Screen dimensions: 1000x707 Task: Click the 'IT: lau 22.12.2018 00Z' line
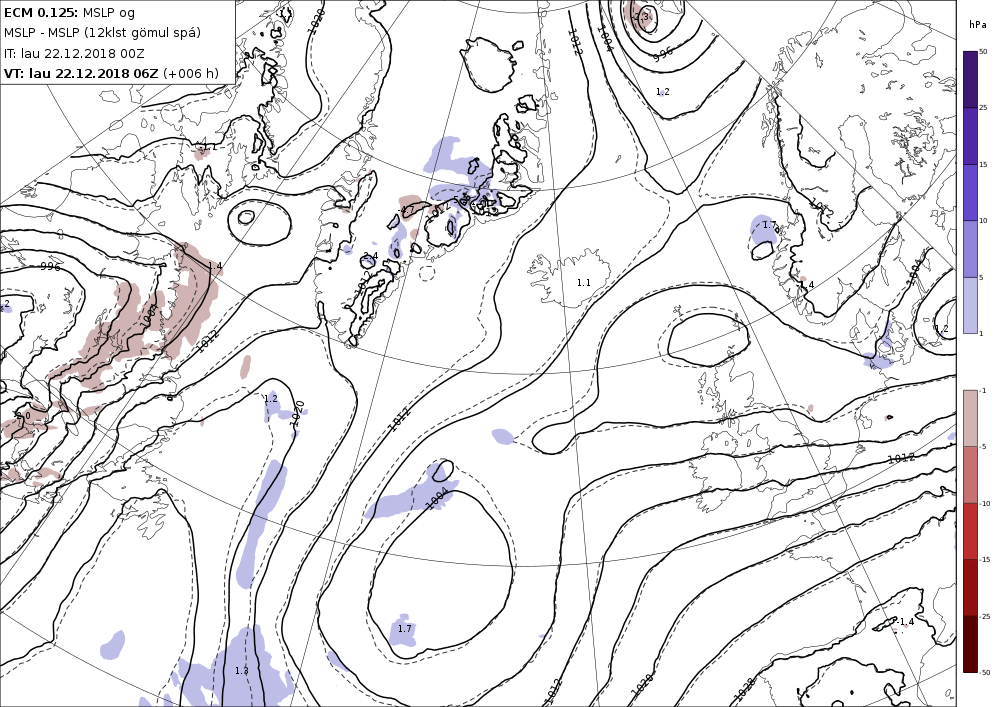click(x=74, y=53)
